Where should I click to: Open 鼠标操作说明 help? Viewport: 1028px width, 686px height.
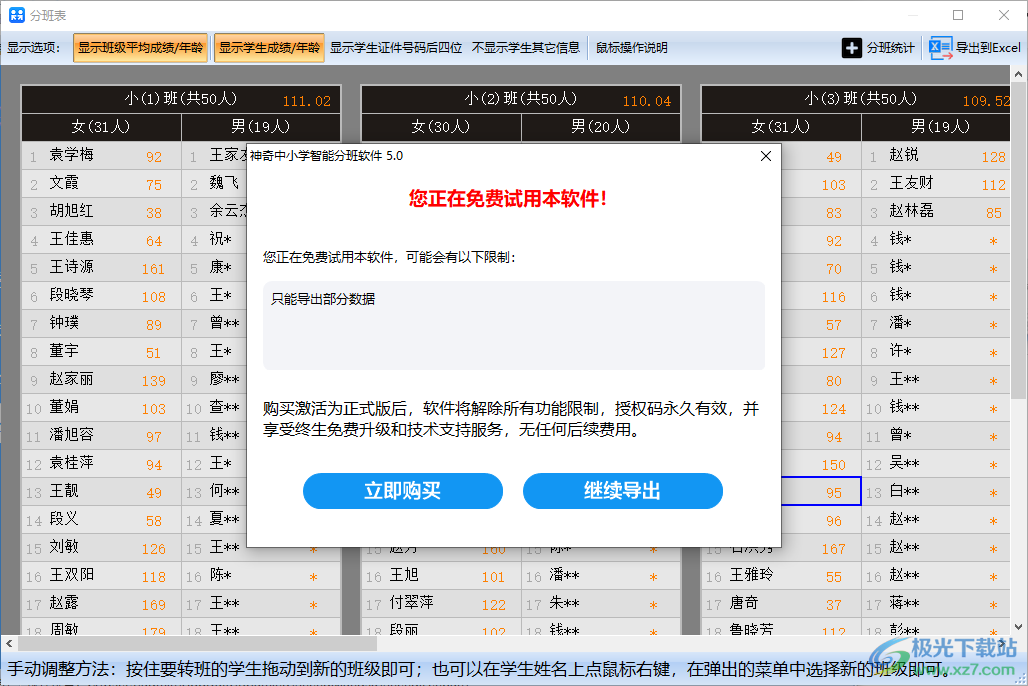coord(631,48)
